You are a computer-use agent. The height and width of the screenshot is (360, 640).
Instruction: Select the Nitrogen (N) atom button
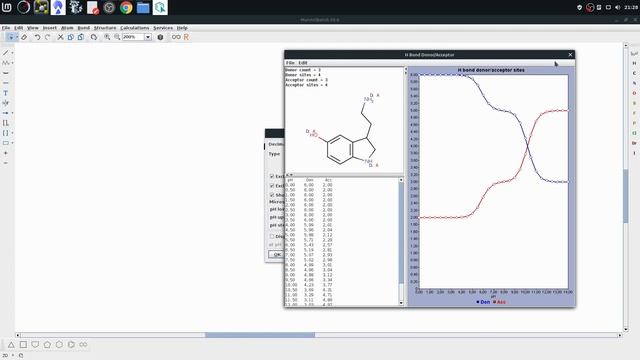pyautogui.click(x=634, y=83)
